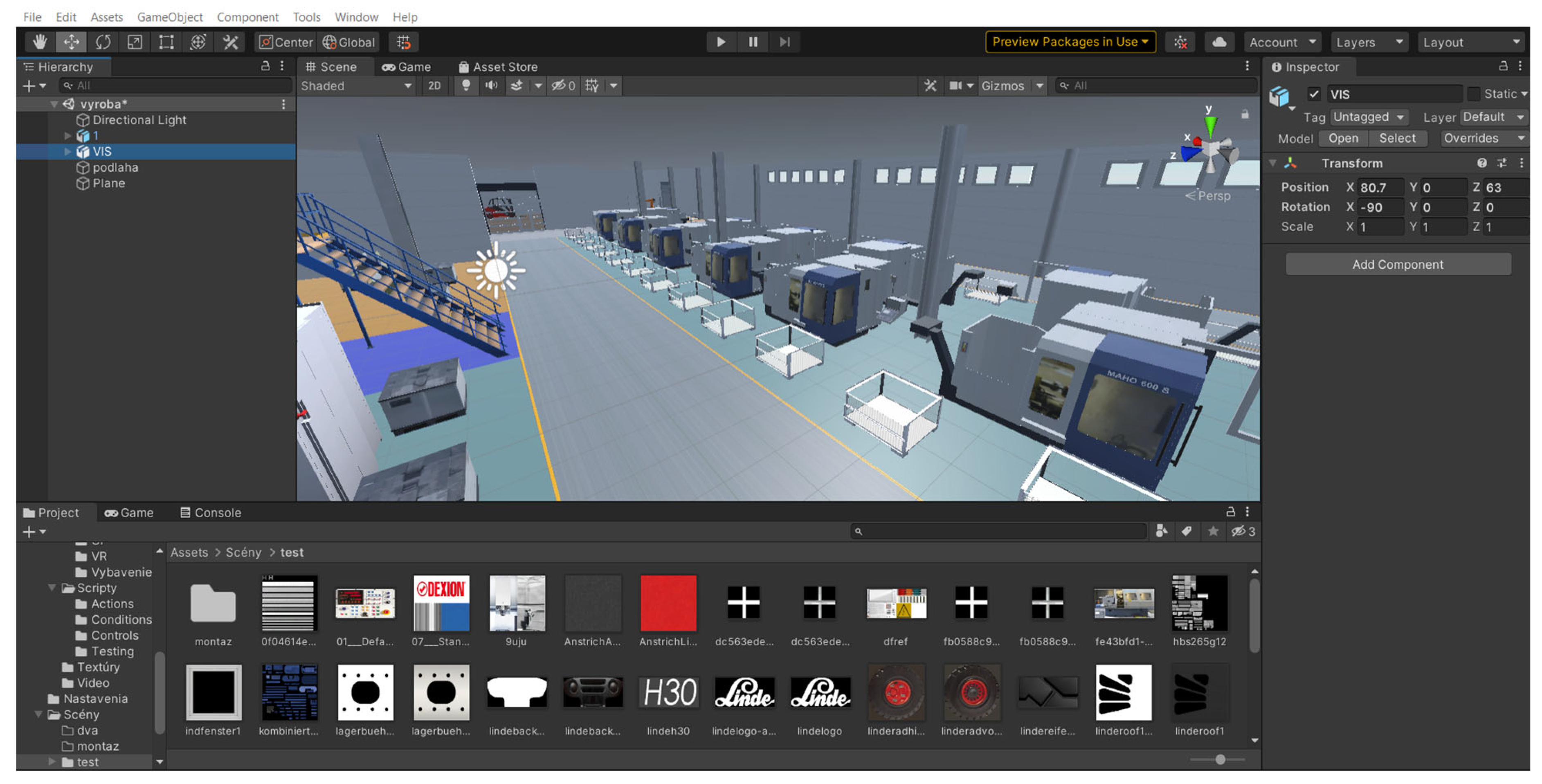Click the Add Component button
This screenshot has height=784, width=1542.
(x=1397, y=264)
